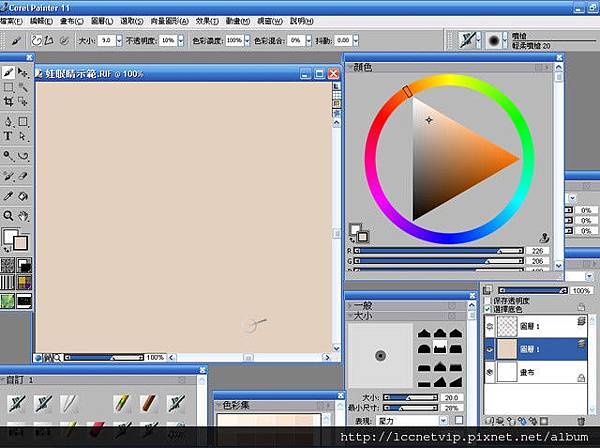The width and height of the screenshot is (600, 448).
Task: Pick the olive-green pencil custom brush variant
Action: click(121, 403)
